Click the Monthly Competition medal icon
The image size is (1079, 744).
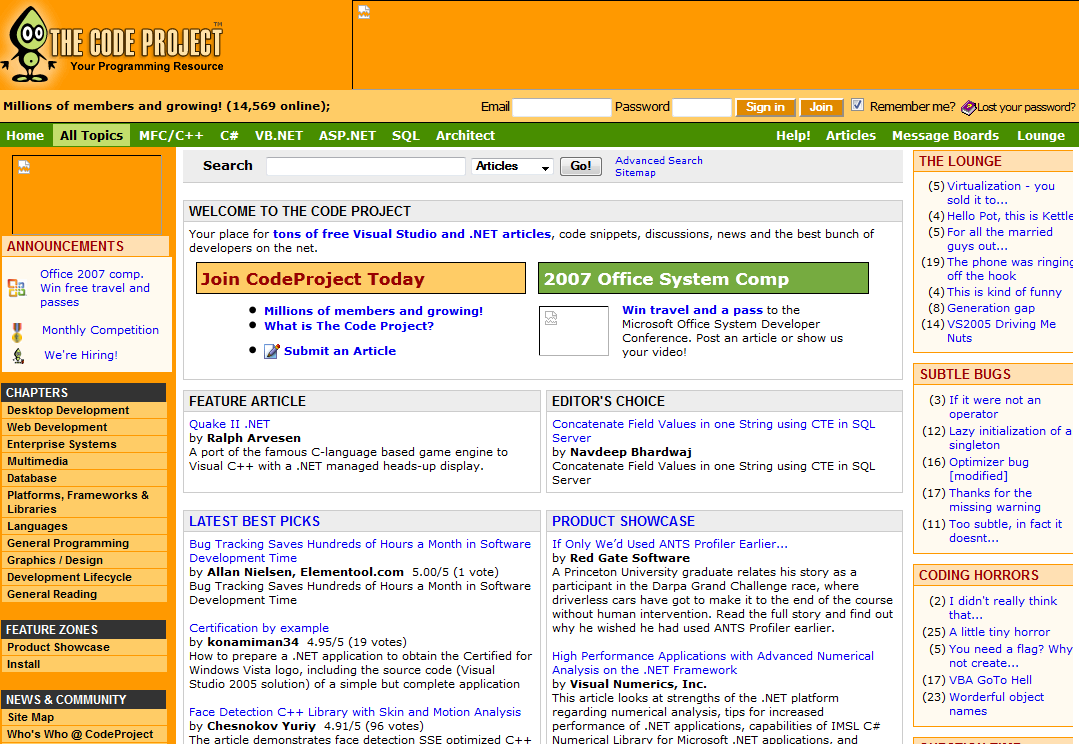(x=17, y=332)
